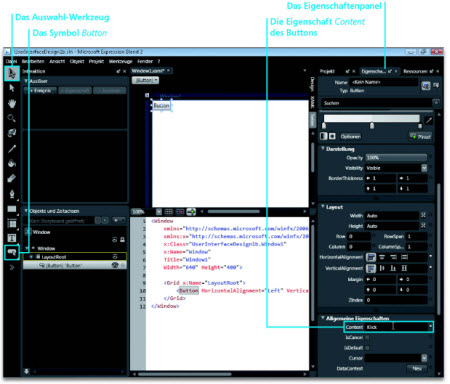Screen dimensions: 450x384
Task: Select the Brush Transform tool
Action: pyautogui.click(x=12, y=178)
